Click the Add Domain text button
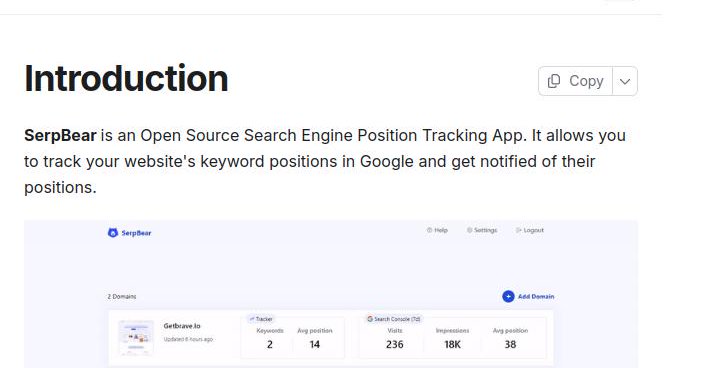Viewport: 702px width, 368px height. point(536,296)
